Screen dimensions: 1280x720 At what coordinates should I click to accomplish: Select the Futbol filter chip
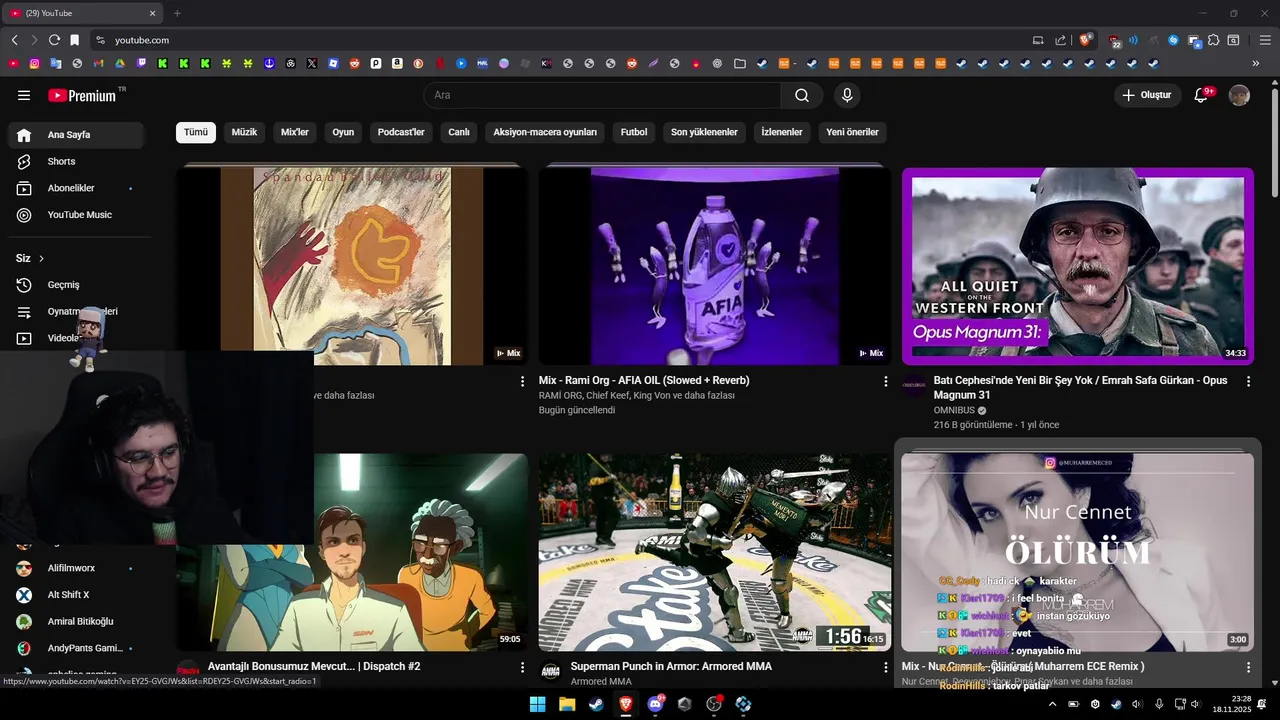click(634, 132)
